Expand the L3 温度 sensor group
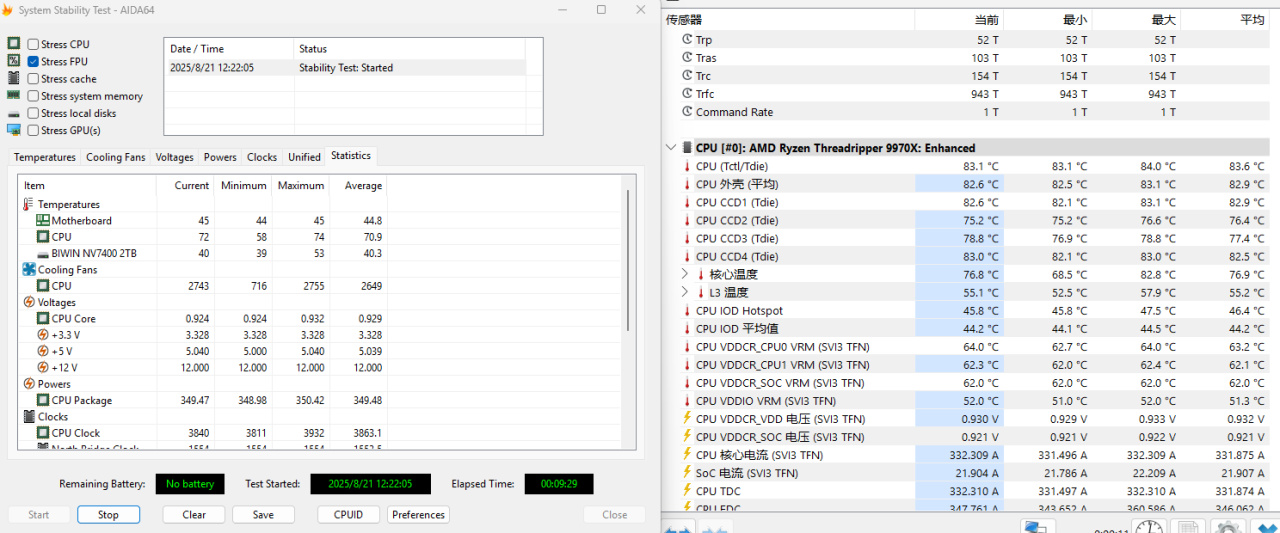Image resolution: width=1280 pixels, height=533 pixels. coord(684,292)
